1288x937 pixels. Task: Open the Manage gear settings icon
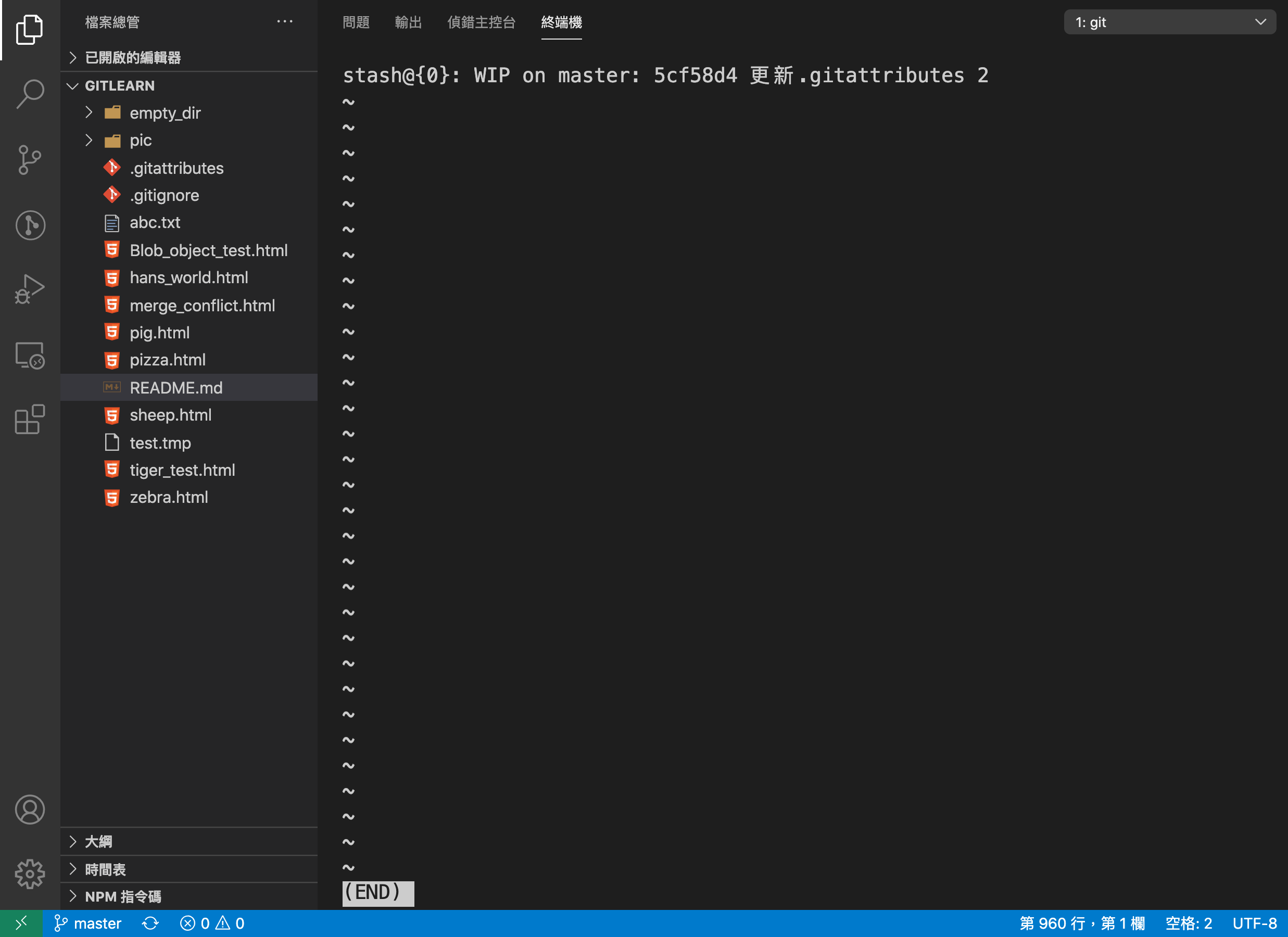(30, 873)
